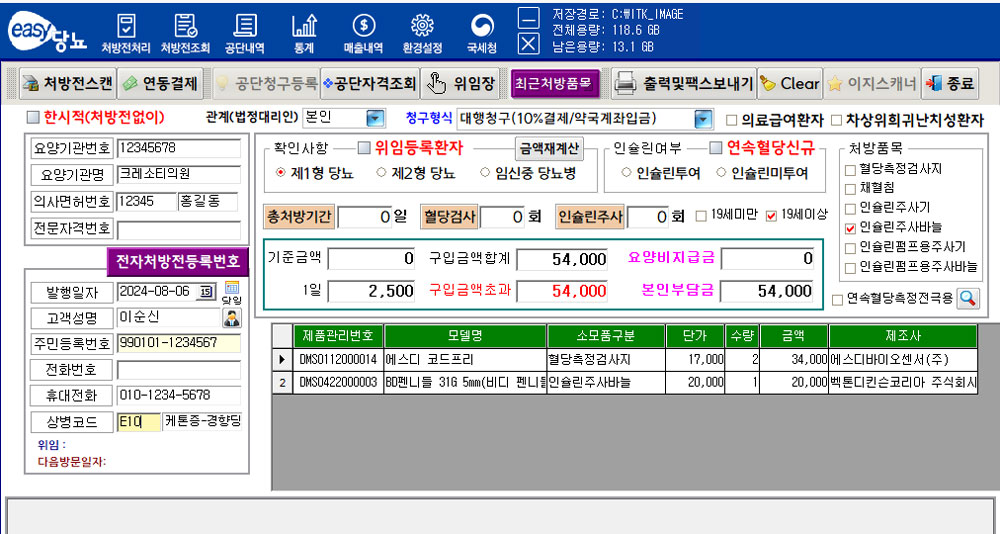Image resolution: width=1000 pixels, height=534 pixels.
Task: Expand 청구형식 dropdown
Action: tap(702, 119)
